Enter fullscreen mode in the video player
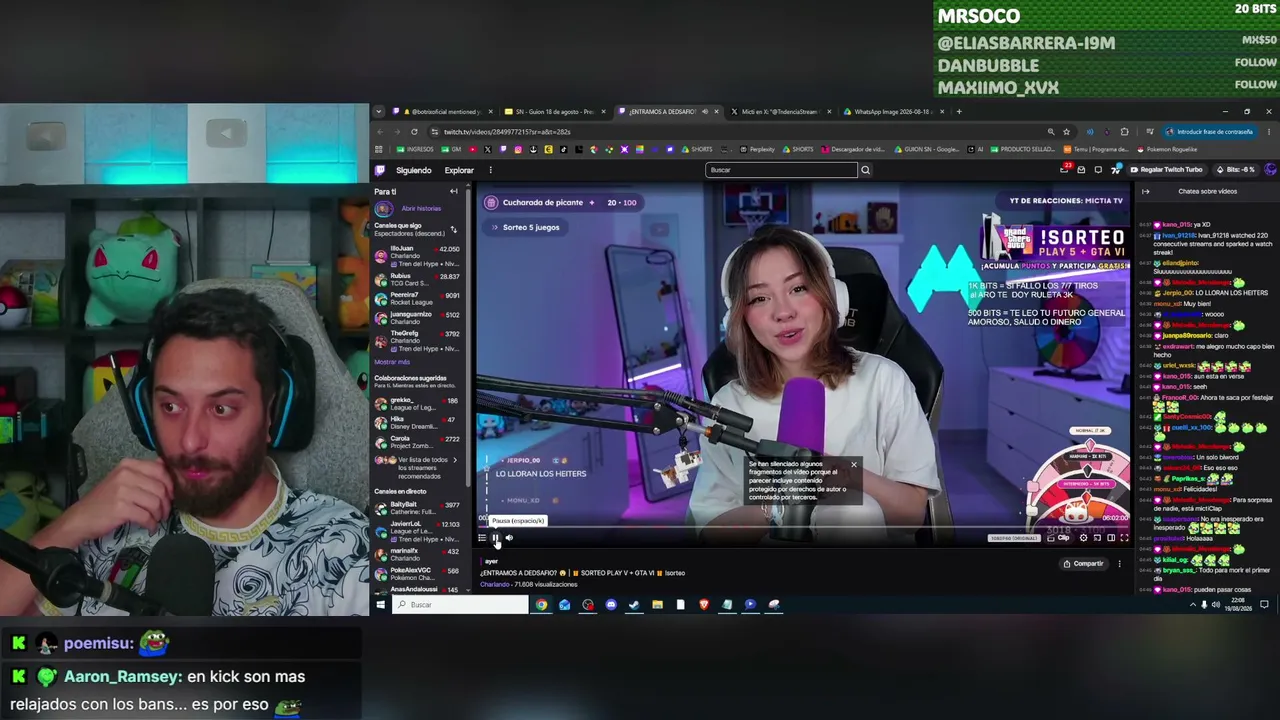 coord(1124,538)
